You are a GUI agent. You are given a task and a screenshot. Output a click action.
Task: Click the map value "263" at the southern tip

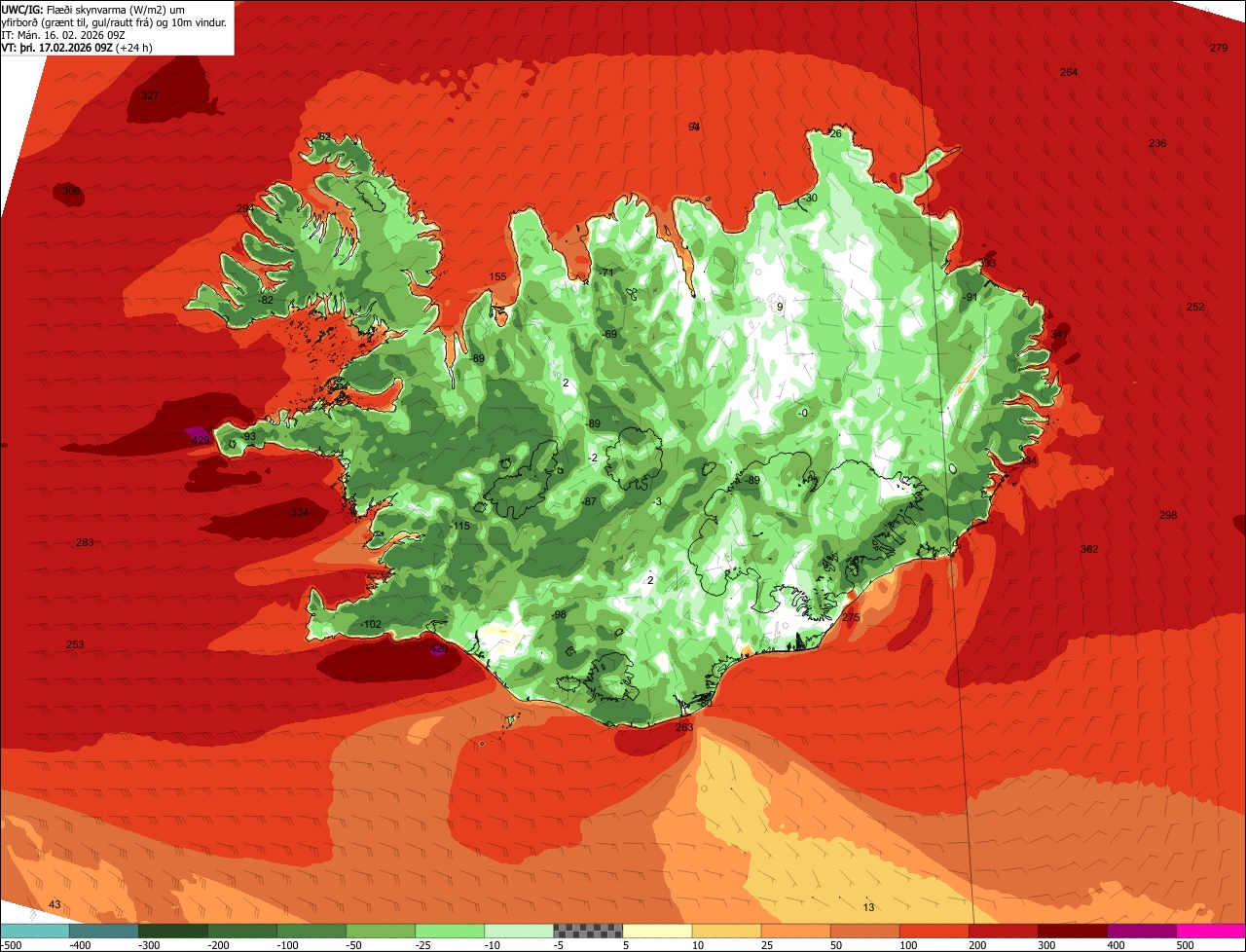click(x=684, y=726)
